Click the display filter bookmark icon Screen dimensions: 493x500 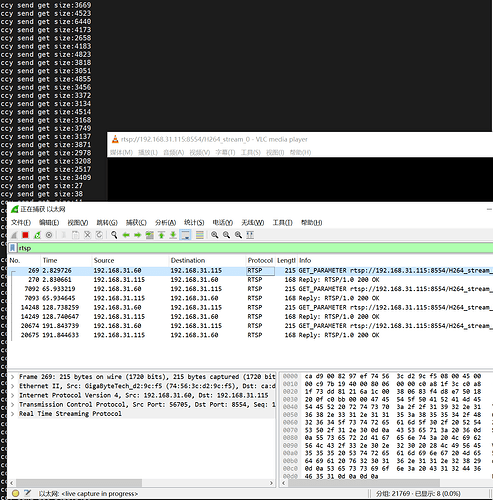point(13,248)
